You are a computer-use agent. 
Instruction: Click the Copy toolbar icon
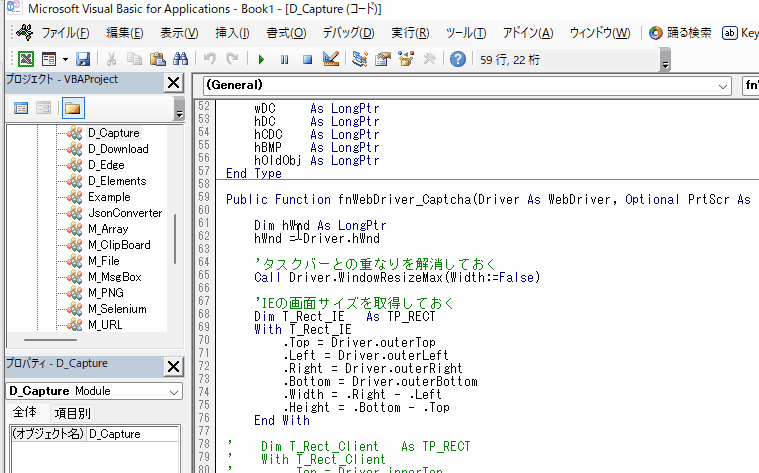coord(134,60)
